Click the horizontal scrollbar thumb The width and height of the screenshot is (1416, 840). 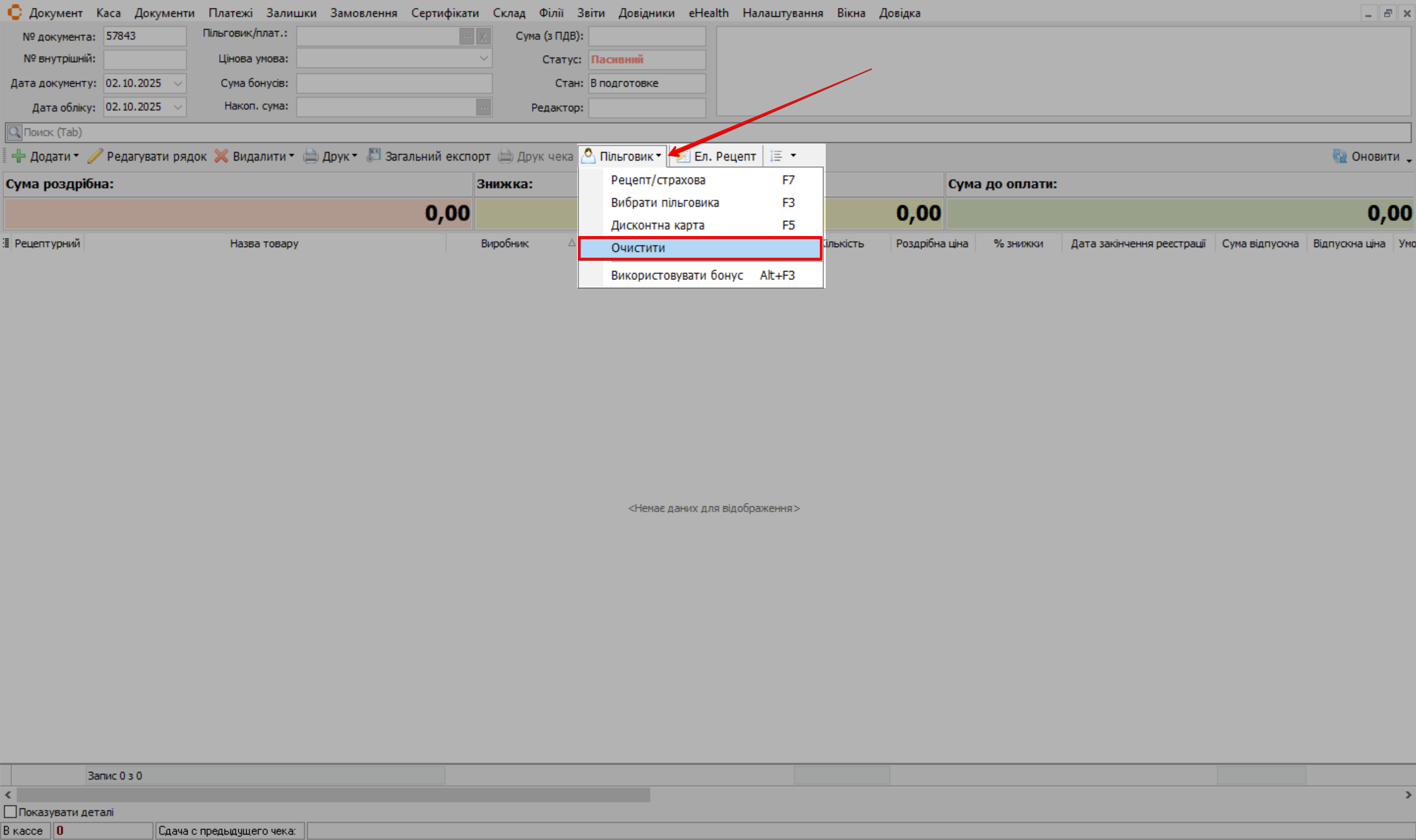333,795
